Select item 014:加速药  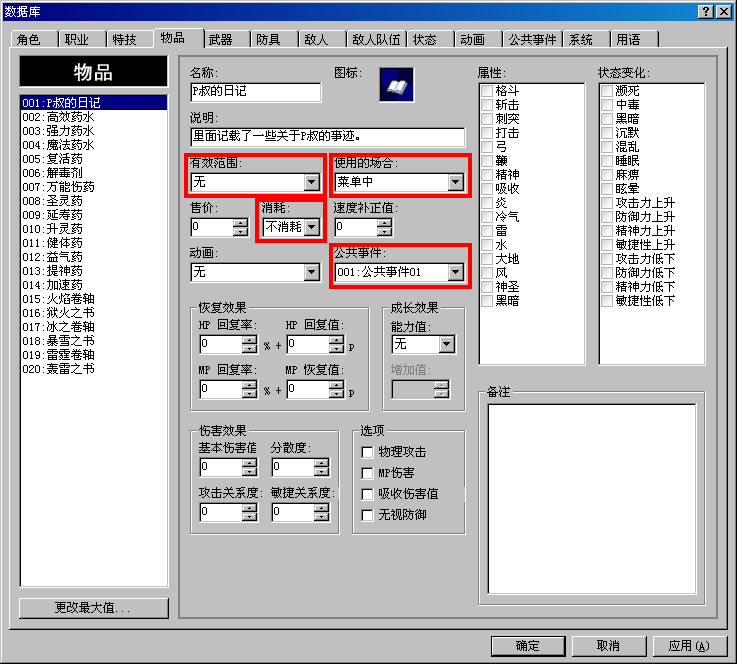click(94, 285)
